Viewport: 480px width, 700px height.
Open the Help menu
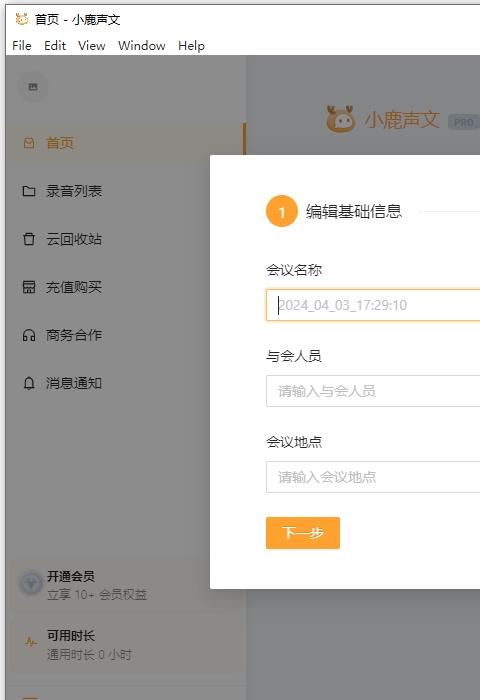coord(191,46)
